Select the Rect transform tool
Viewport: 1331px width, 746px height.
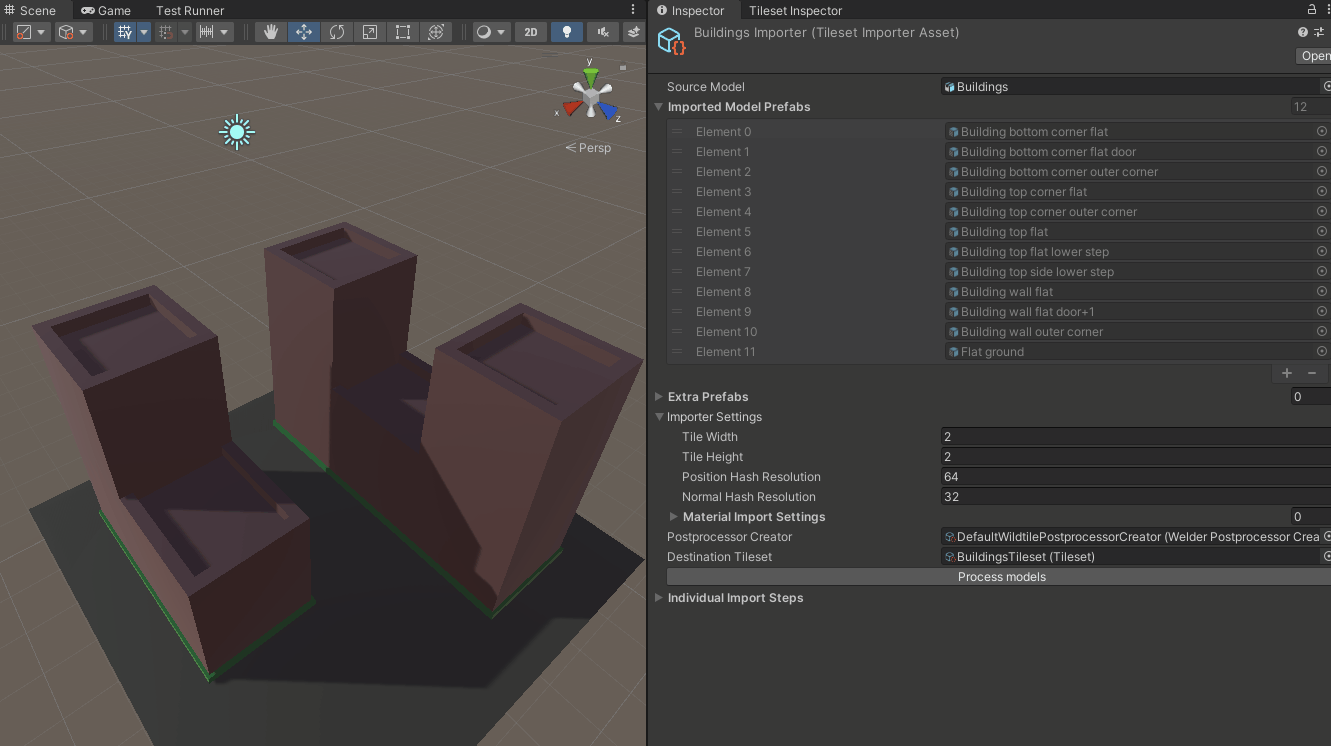pos(402,31)
